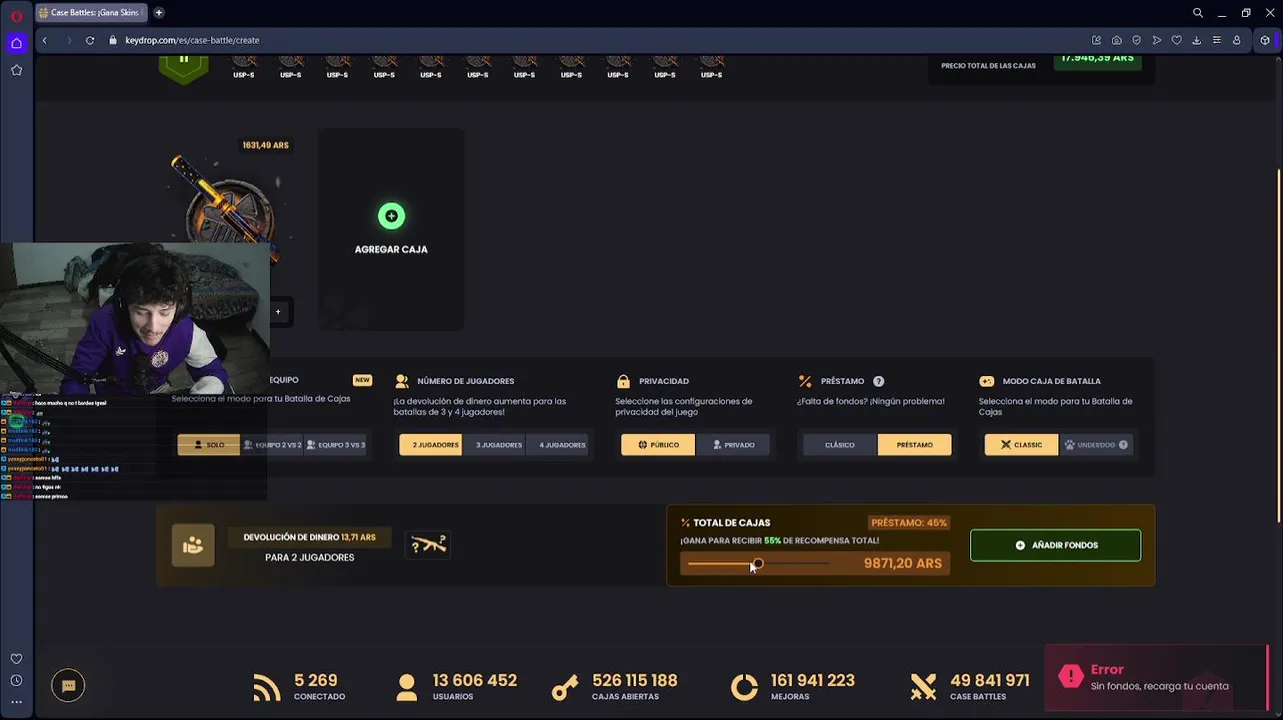Click 161 941 223 Mejoras statistic

792,686
